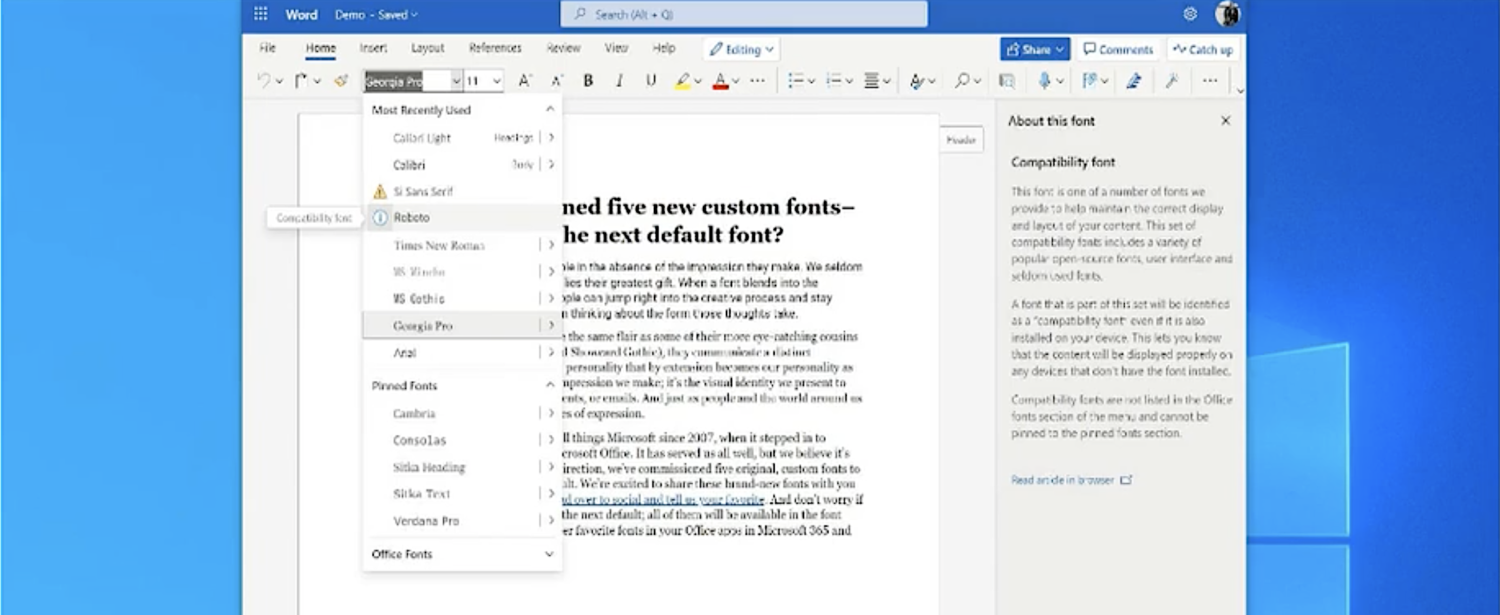1500x615 pixels.
Task: Click the paragraph alignment icon
Action: 871,81
